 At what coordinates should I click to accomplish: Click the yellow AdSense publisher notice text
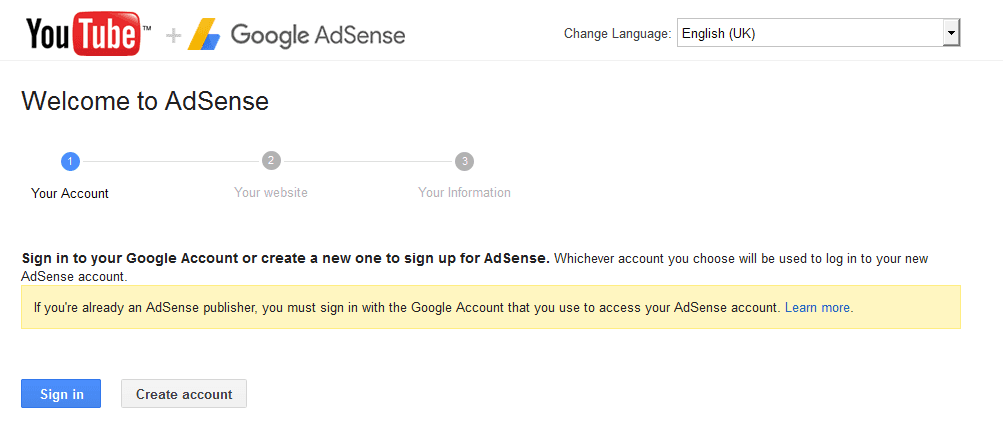point(443,307)
